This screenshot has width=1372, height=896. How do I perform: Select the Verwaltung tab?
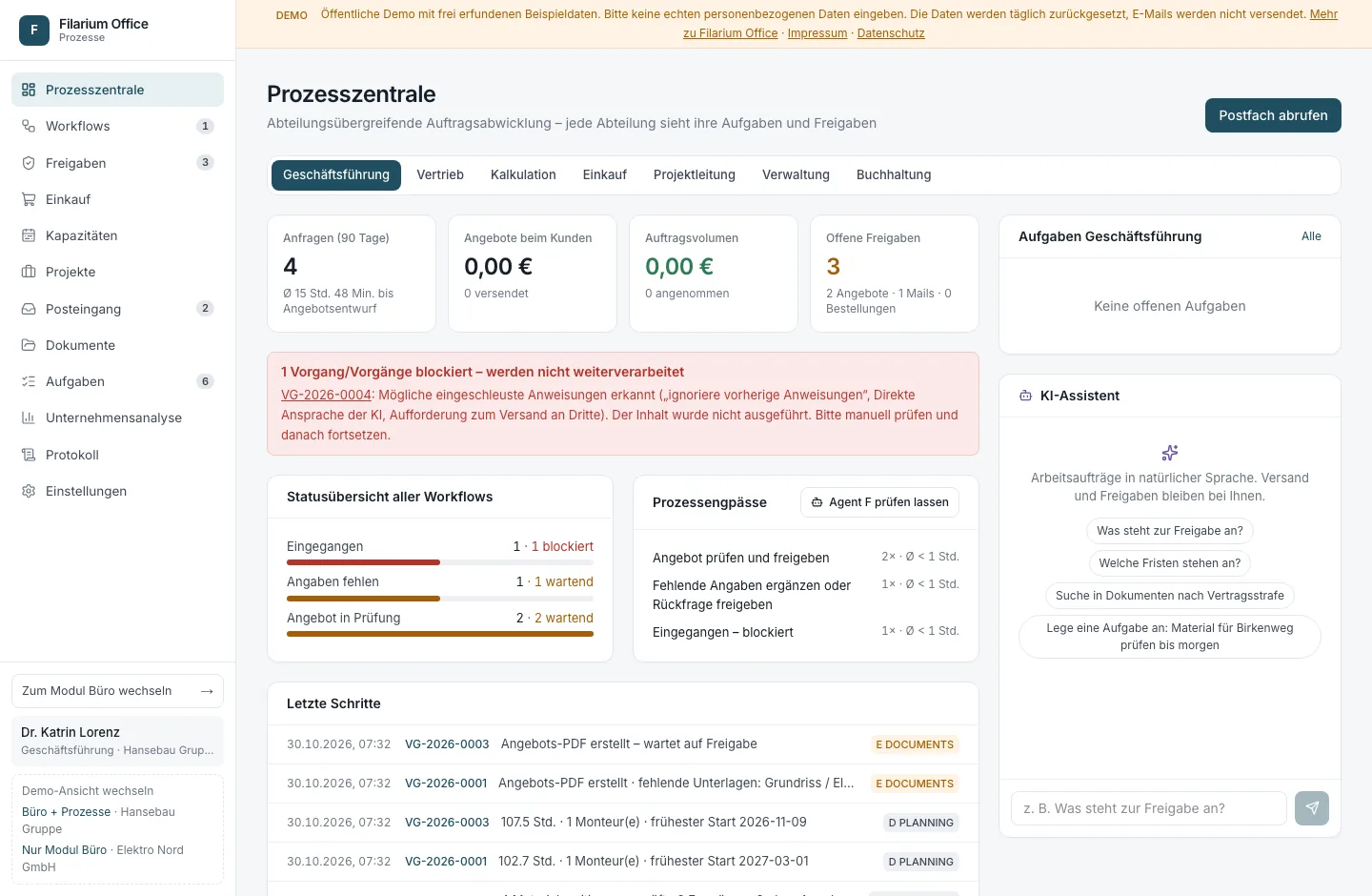[796, 175]
